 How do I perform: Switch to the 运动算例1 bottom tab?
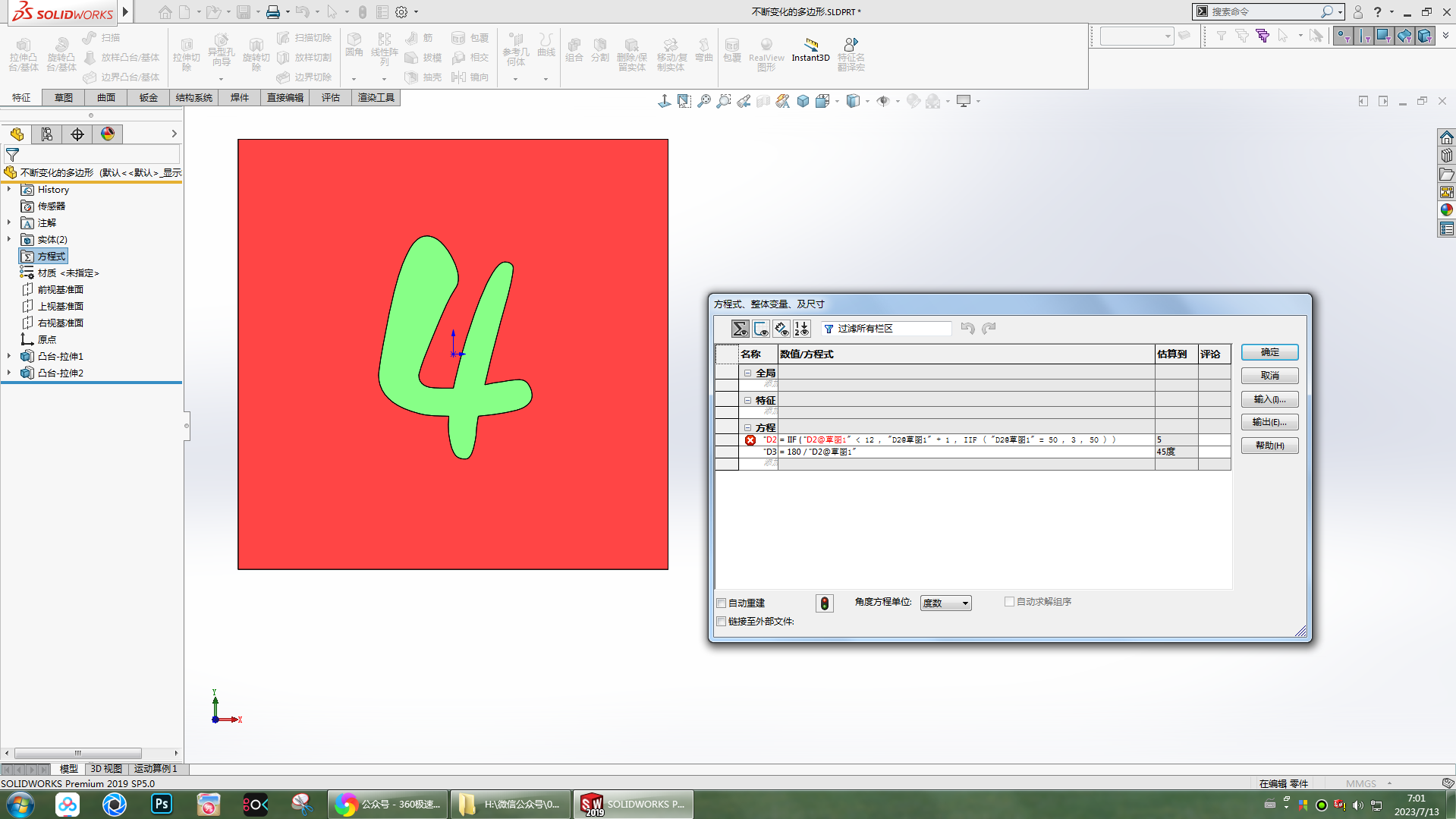pos(156,769)
